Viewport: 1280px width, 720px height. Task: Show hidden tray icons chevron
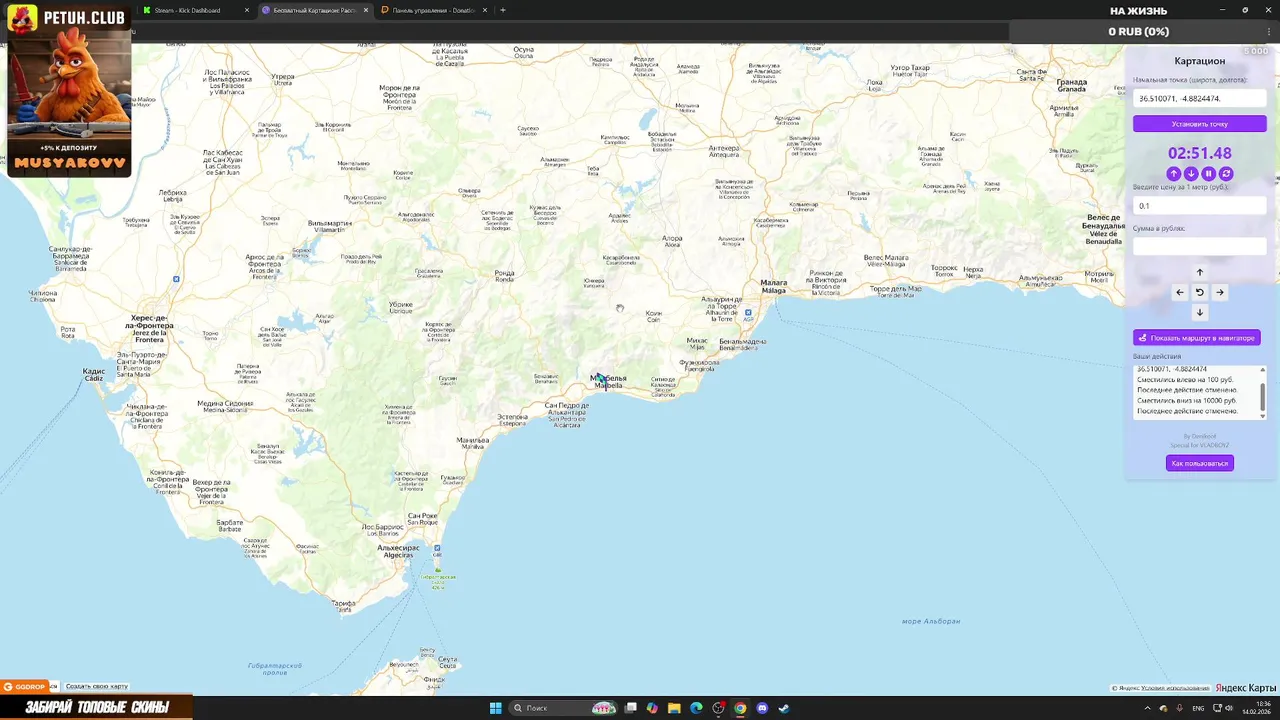tap(1147, 708)
